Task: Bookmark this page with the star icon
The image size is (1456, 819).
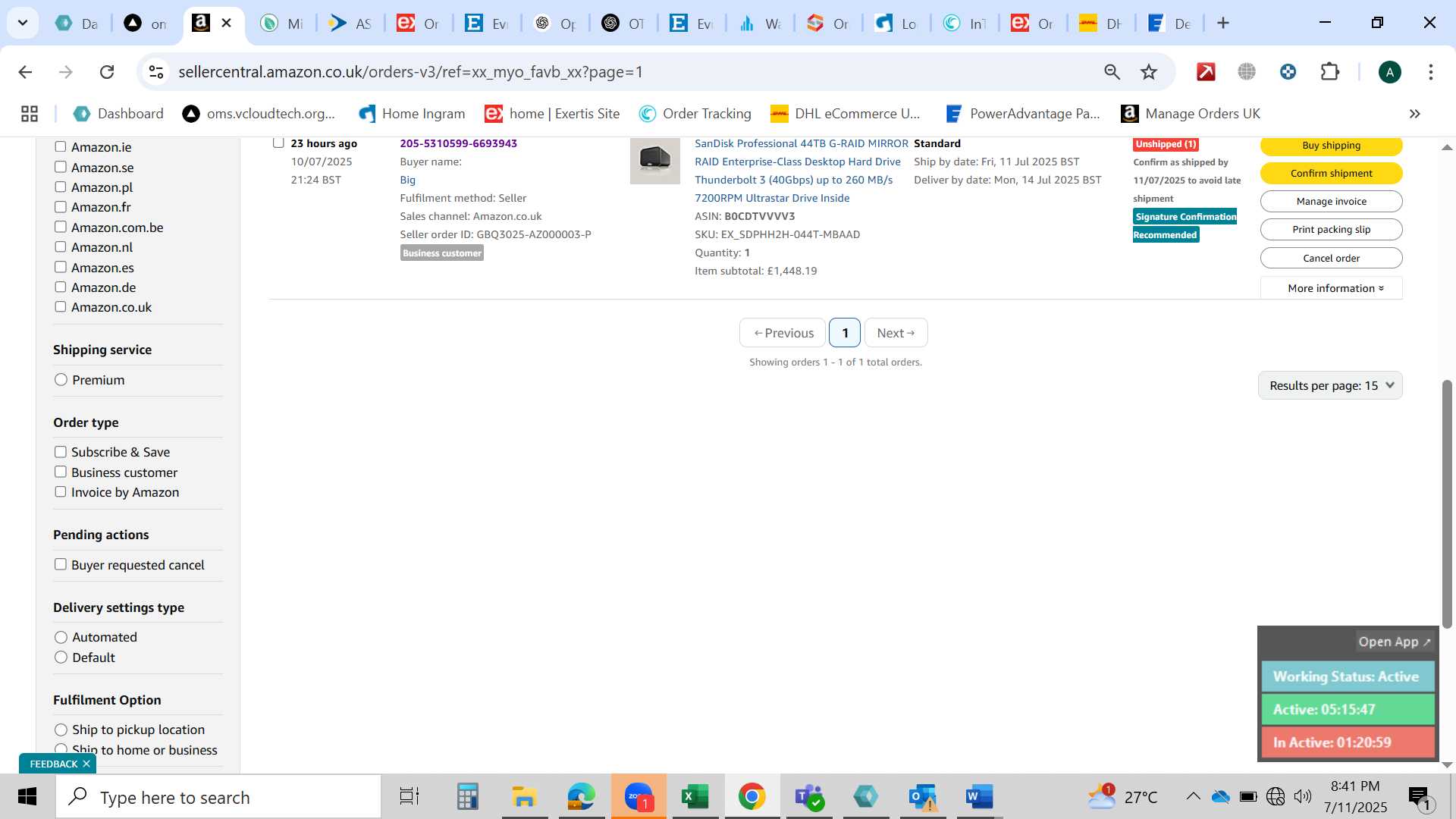Action: 1149,72
